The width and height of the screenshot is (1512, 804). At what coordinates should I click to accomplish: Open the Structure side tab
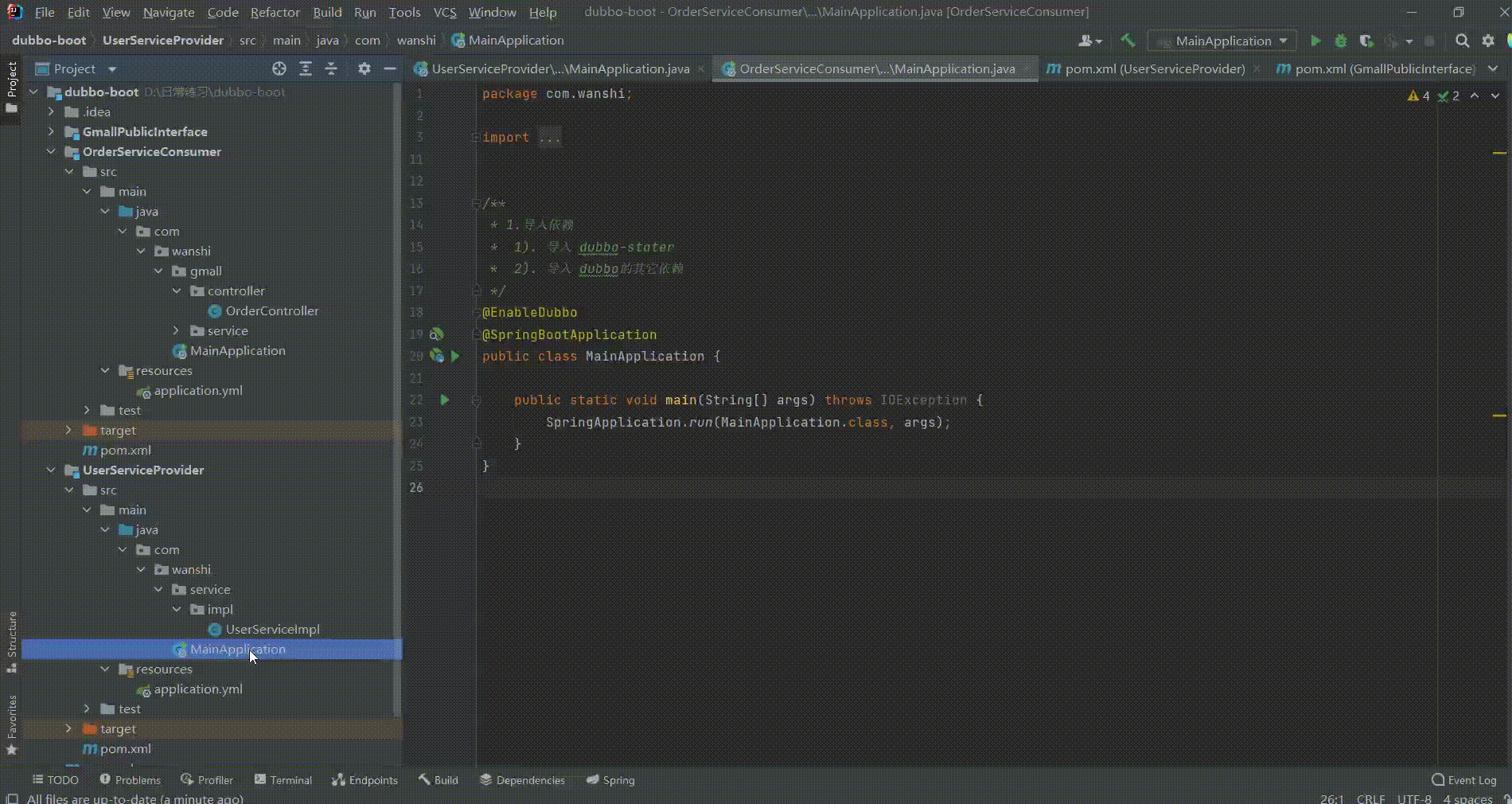11,642
